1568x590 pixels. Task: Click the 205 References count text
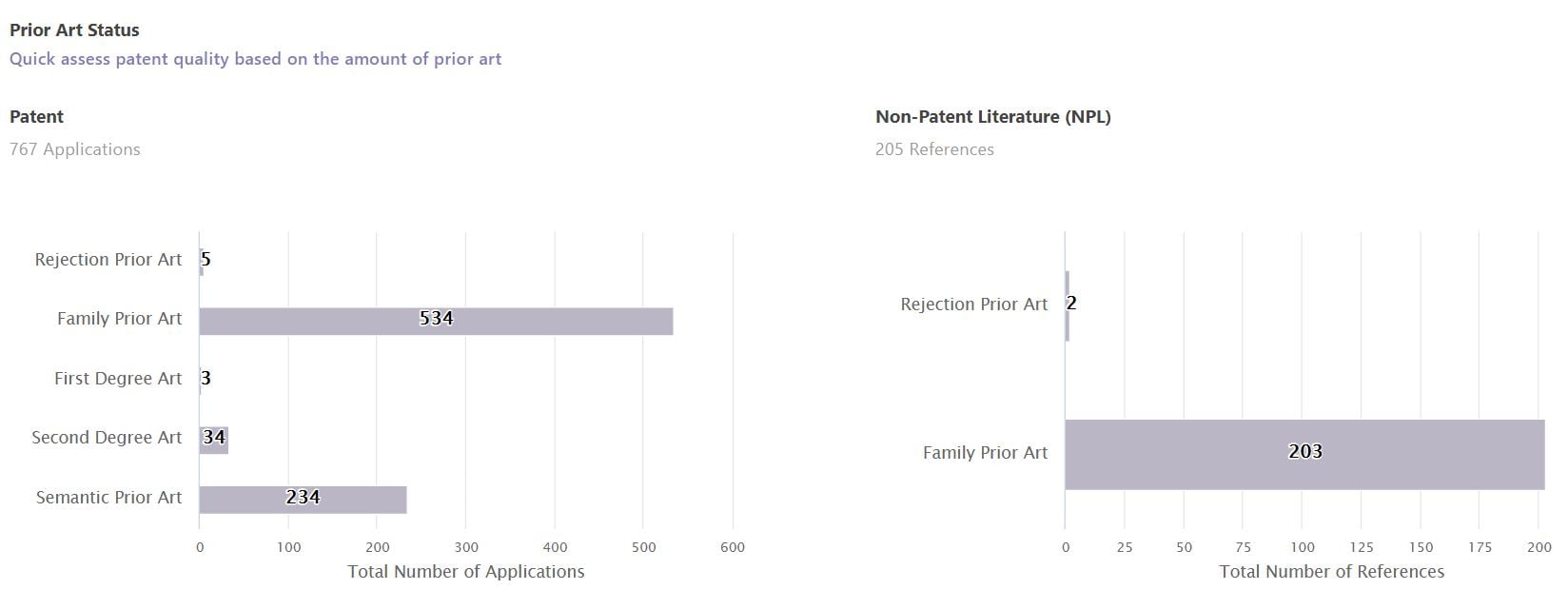[x=934, y=149]
